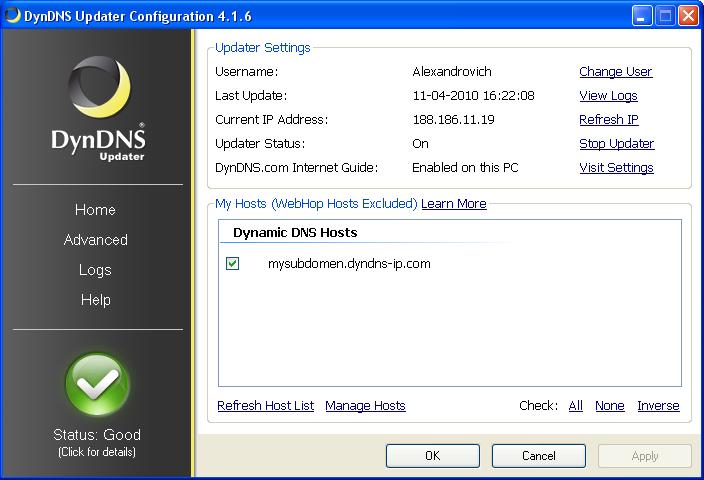Image resolution: width=704 pixels, height=480 pixels.
Task: Click the Refresh IP link
Action: pos(609,119)
